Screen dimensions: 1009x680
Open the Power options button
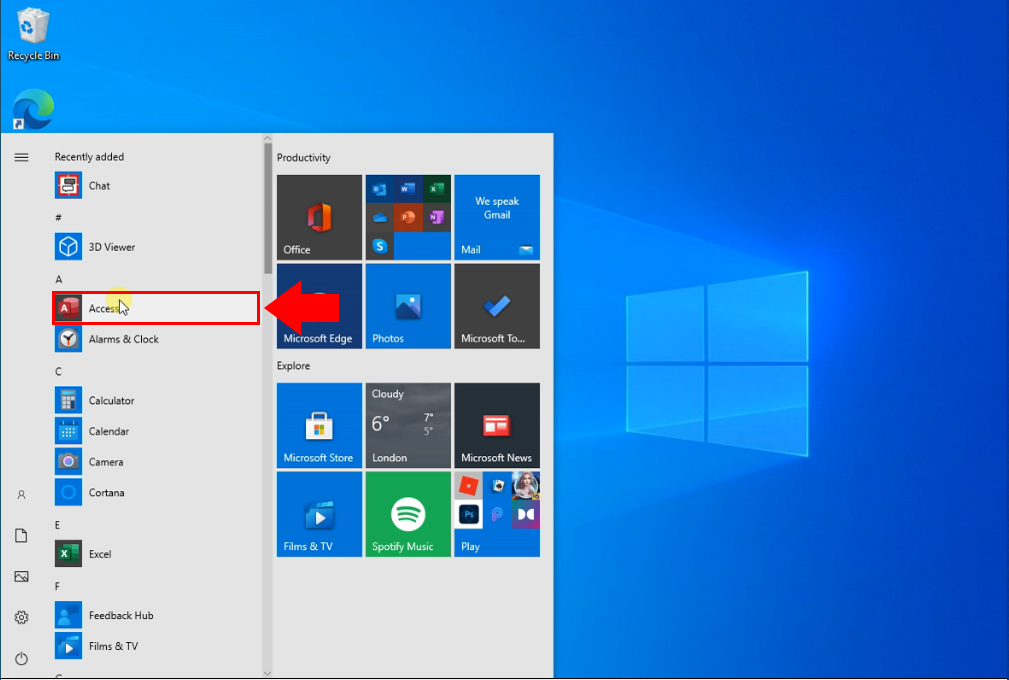tap(21, 658)
